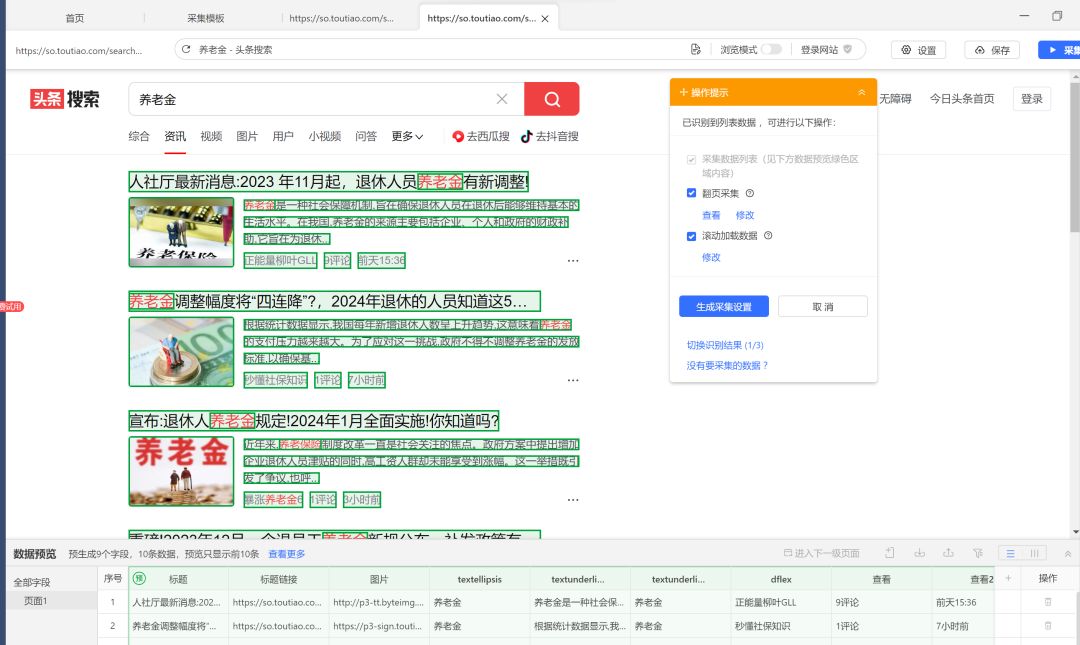1080x645 pixels.
Task: Switch to the 视频 search tab
Action: click(211, 136)
